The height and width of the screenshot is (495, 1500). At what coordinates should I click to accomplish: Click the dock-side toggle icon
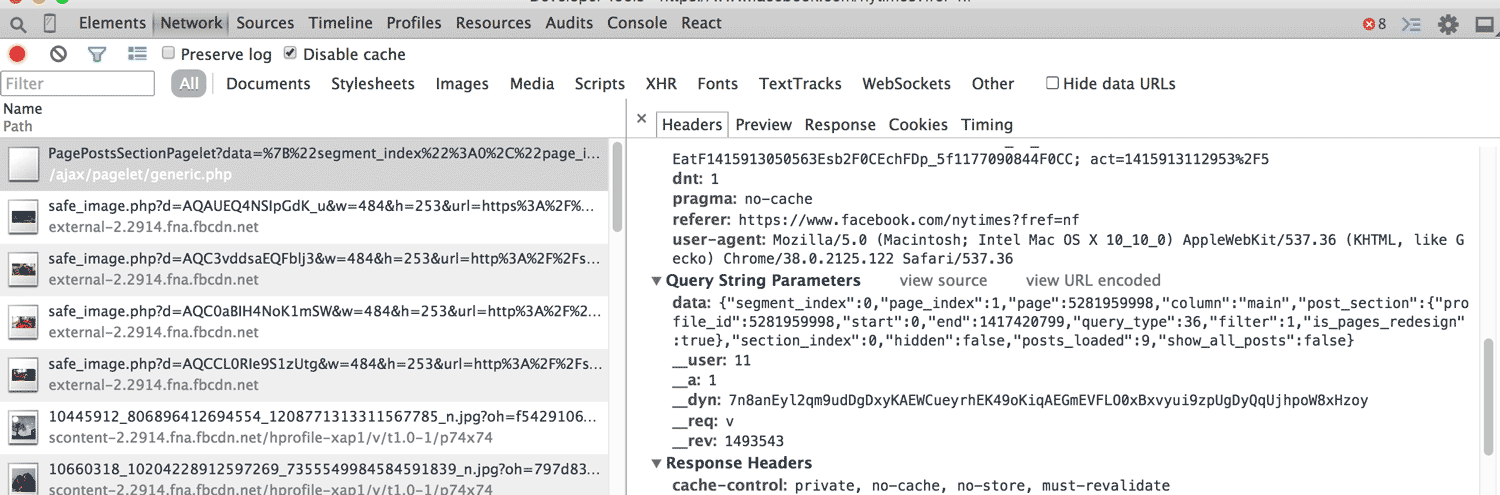point(1484,23)
